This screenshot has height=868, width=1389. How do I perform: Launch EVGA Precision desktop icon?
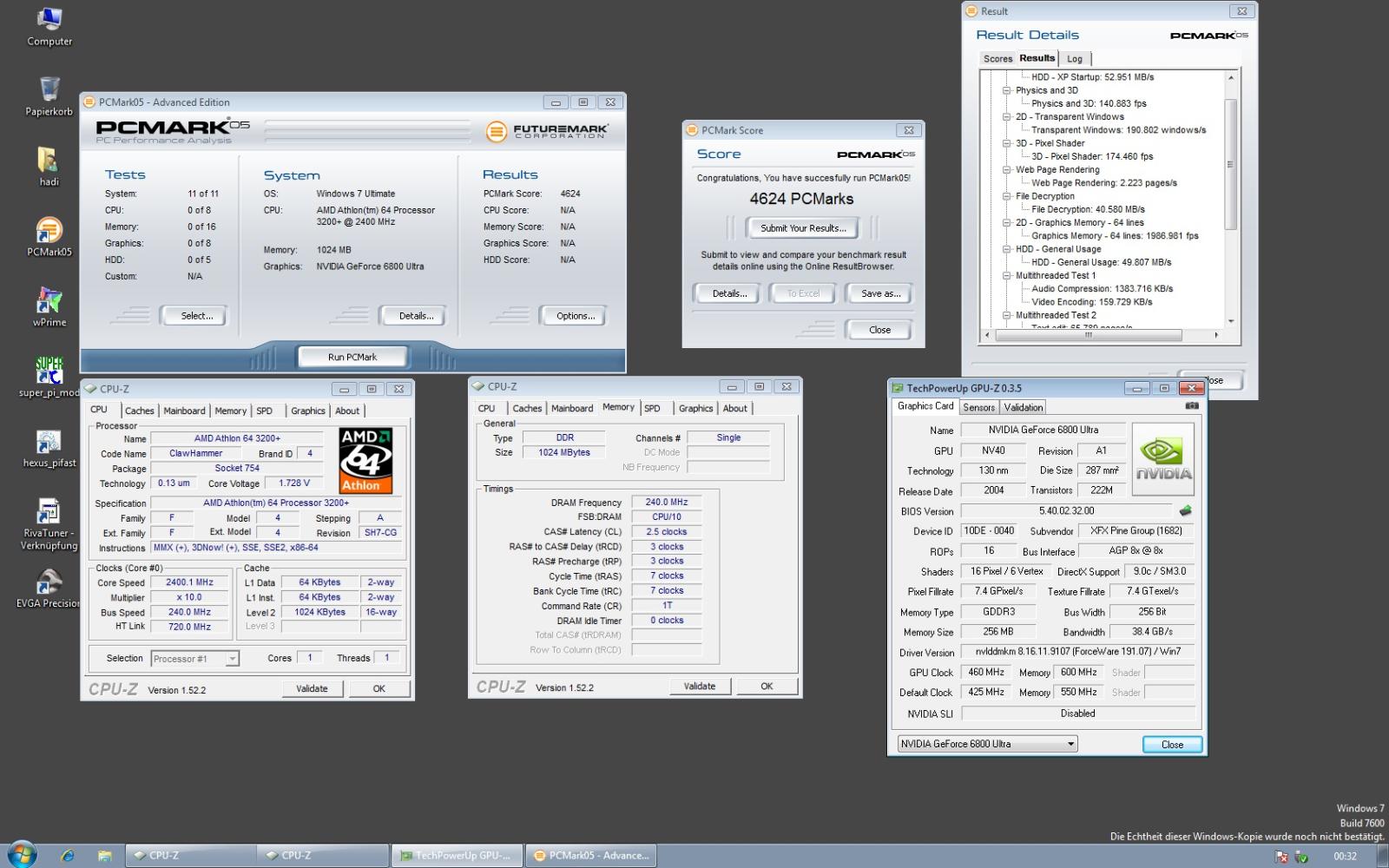click(x=49, y=589)
